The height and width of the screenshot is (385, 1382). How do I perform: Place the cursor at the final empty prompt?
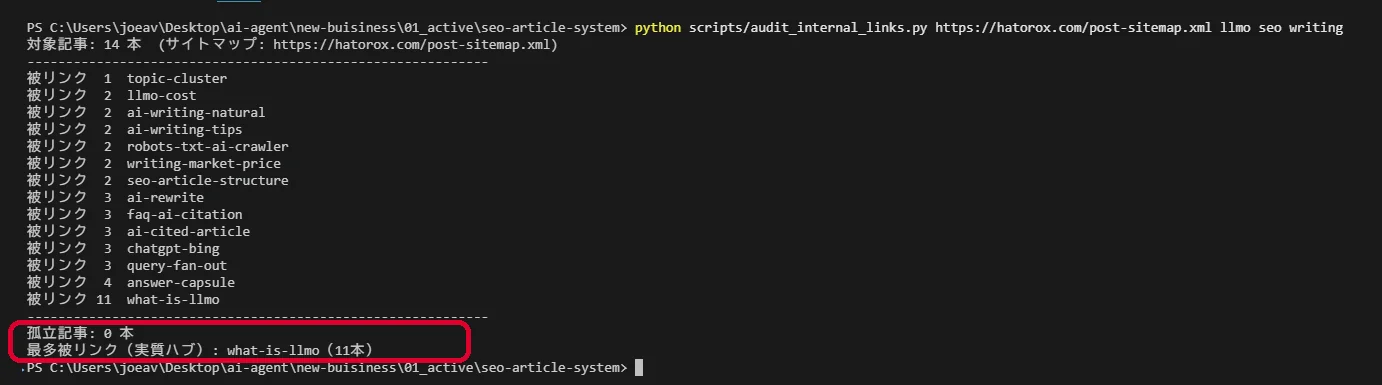[639, 368]
